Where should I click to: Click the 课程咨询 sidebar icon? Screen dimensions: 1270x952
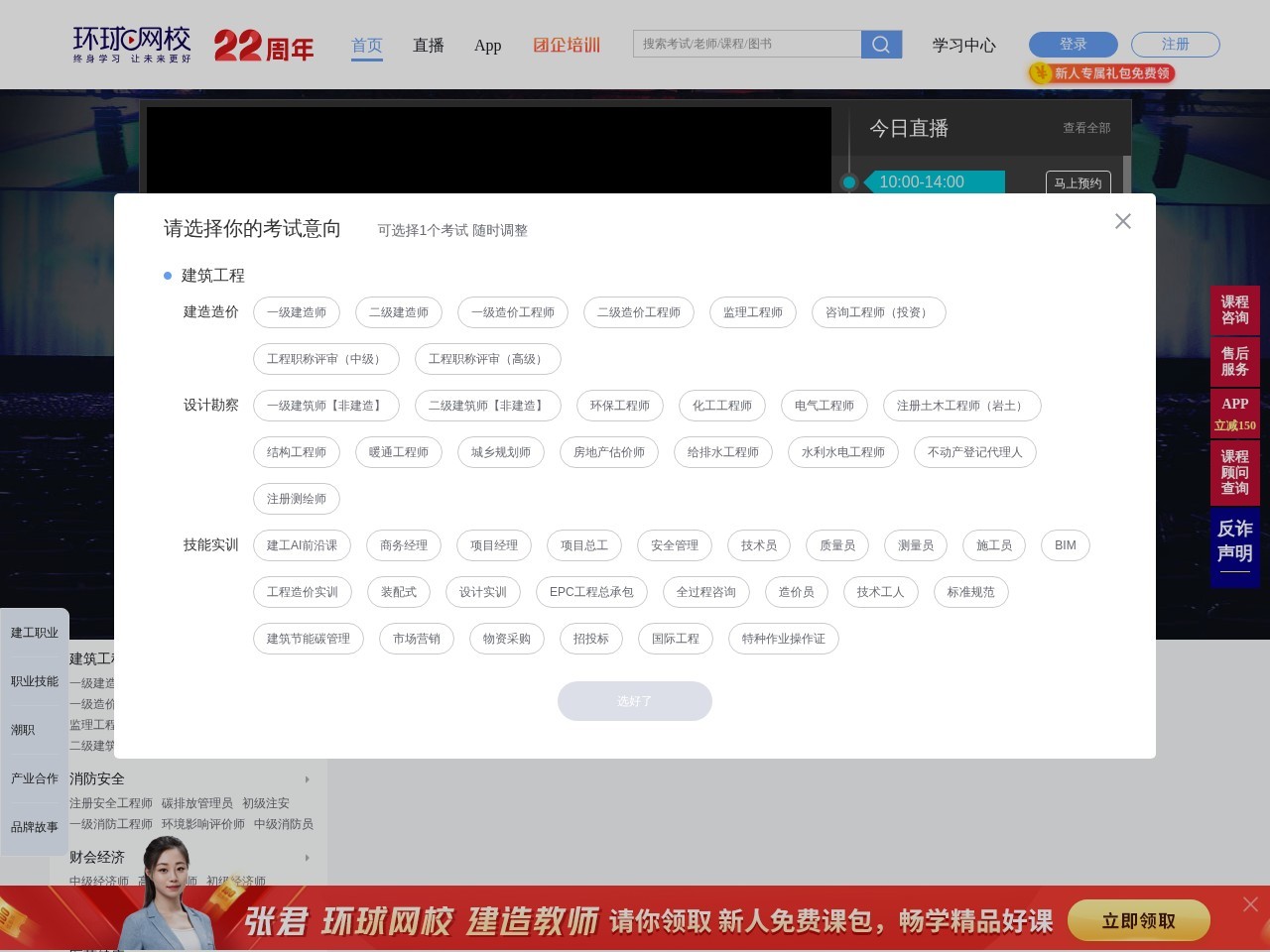(1234, 310)
